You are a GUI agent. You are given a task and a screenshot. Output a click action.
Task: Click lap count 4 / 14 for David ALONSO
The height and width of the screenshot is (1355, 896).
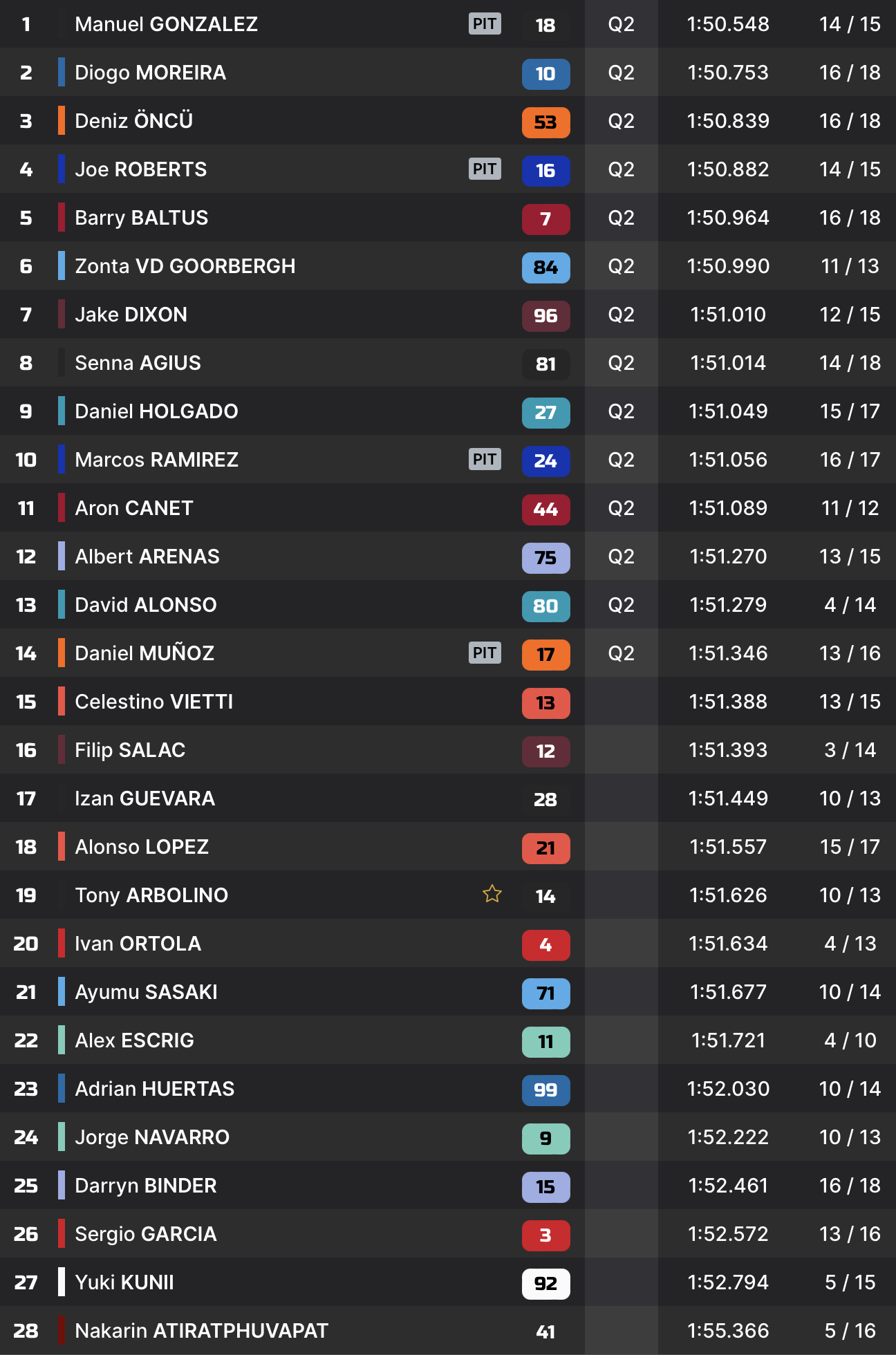[x=850, y=605]
